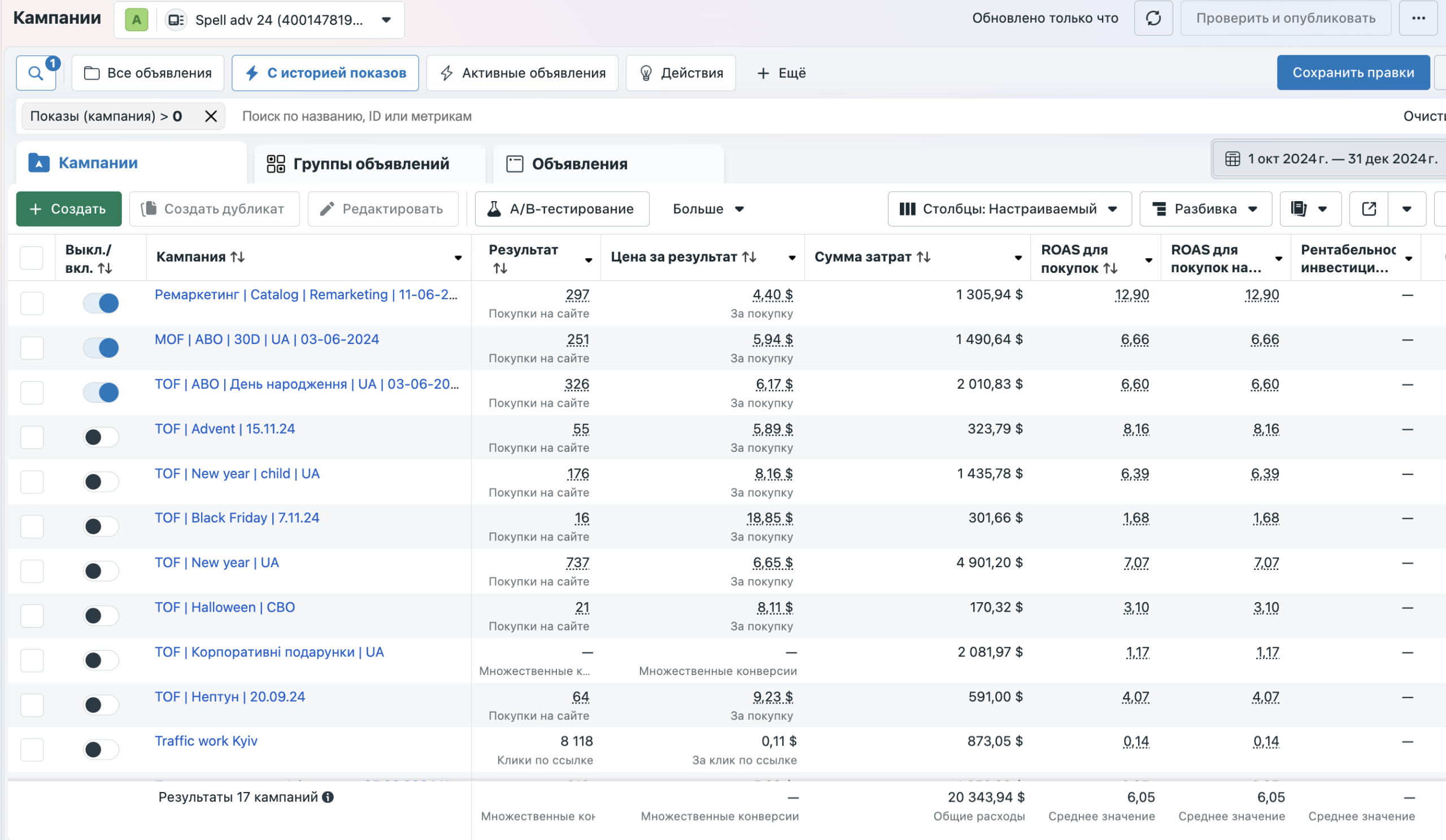Click the reports icon button
1446x840 pixels.
(x=1299, y=209)
